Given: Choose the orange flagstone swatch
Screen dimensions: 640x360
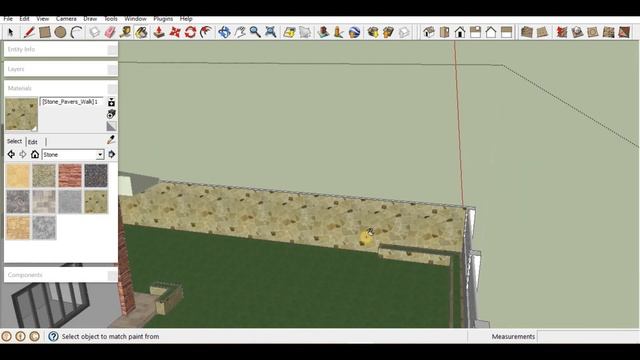Looking at the screenshot, I should [x=18, y=228].
